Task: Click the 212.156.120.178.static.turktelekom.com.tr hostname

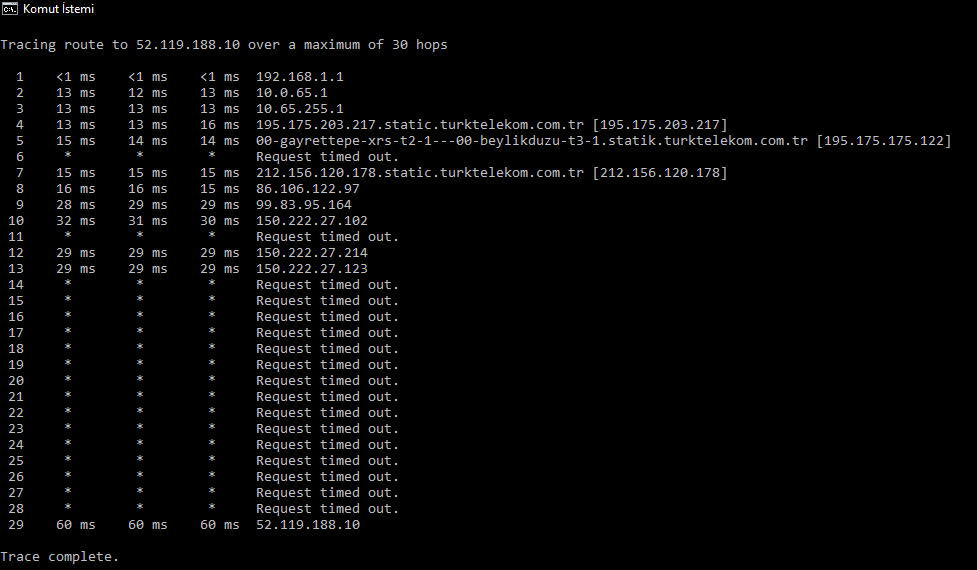Action: [419, 173]
